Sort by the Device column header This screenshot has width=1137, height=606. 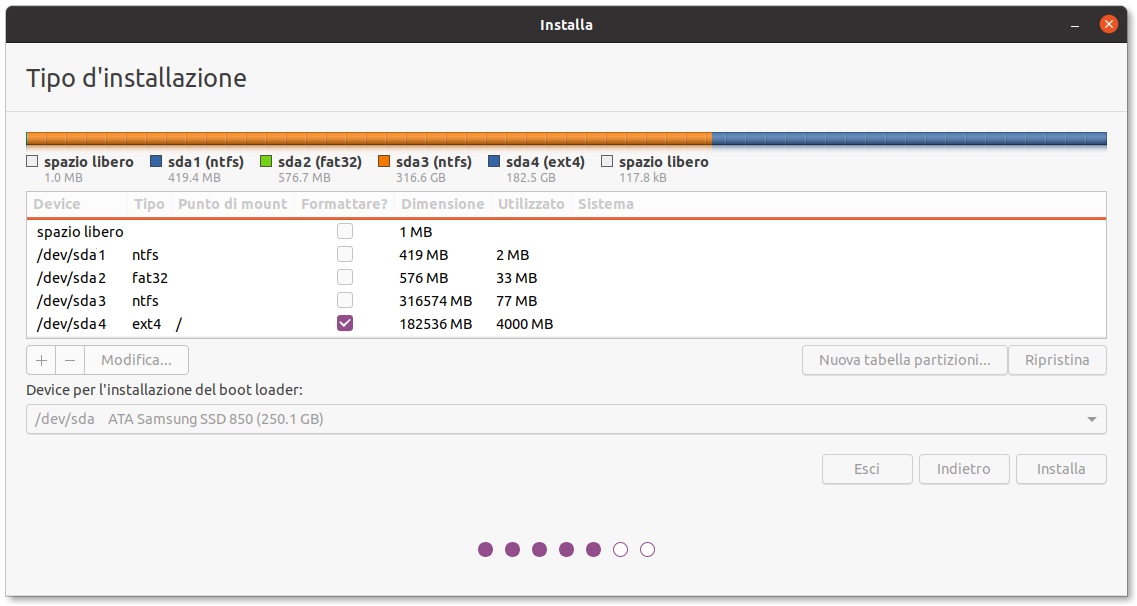(x=57, y=204)
